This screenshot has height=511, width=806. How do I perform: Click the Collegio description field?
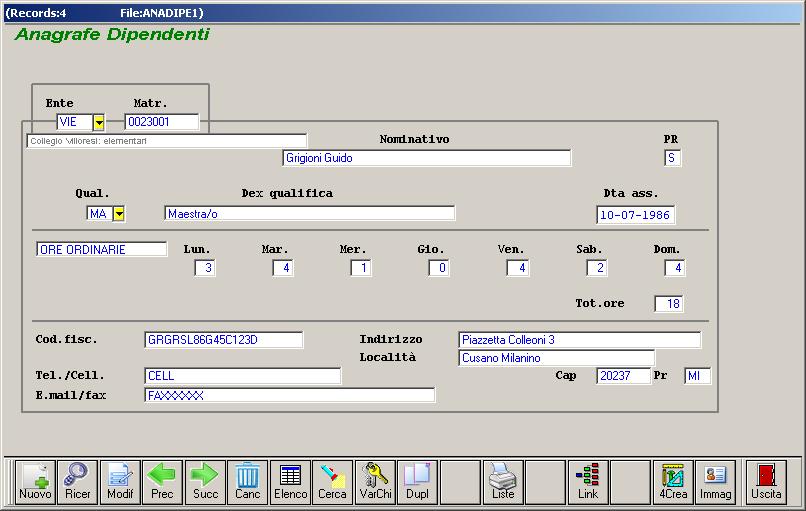(x=167, y=141)
